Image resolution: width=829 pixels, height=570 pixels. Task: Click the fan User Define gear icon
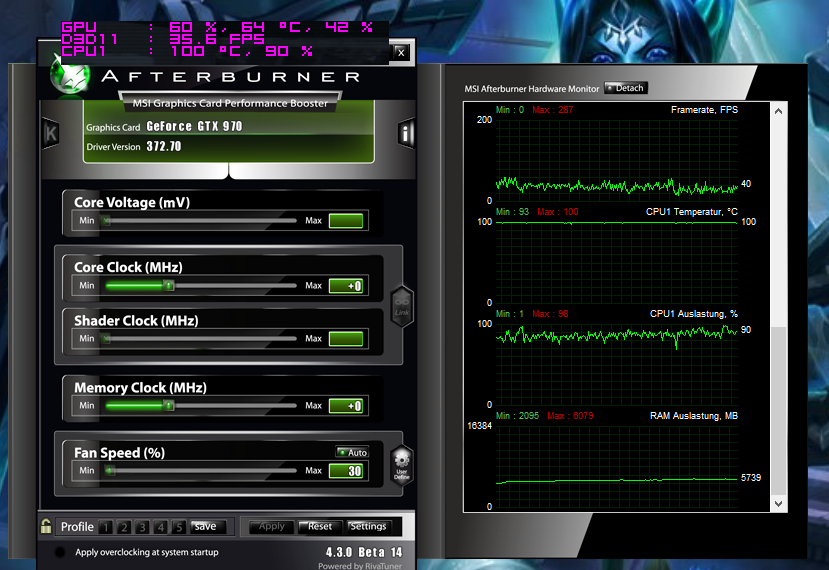pyautogui.click(x=402, y=465)
